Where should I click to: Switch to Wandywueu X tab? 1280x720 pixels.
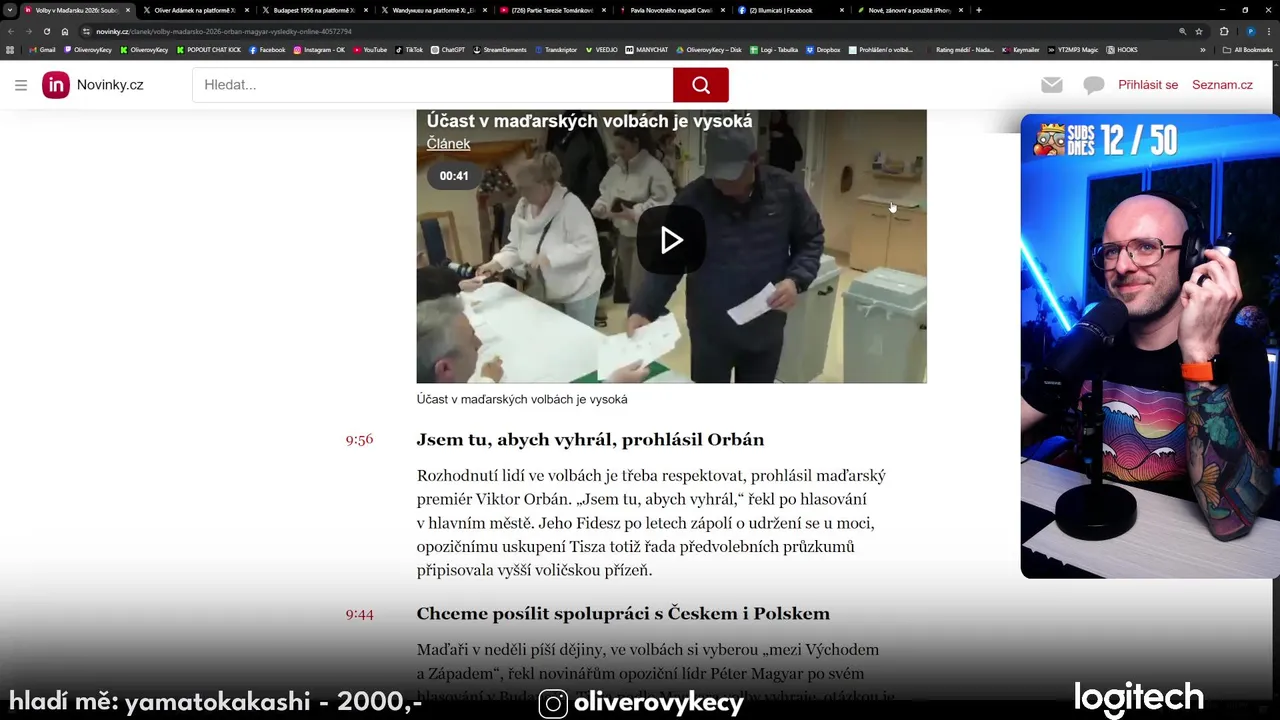click(433, 10)
